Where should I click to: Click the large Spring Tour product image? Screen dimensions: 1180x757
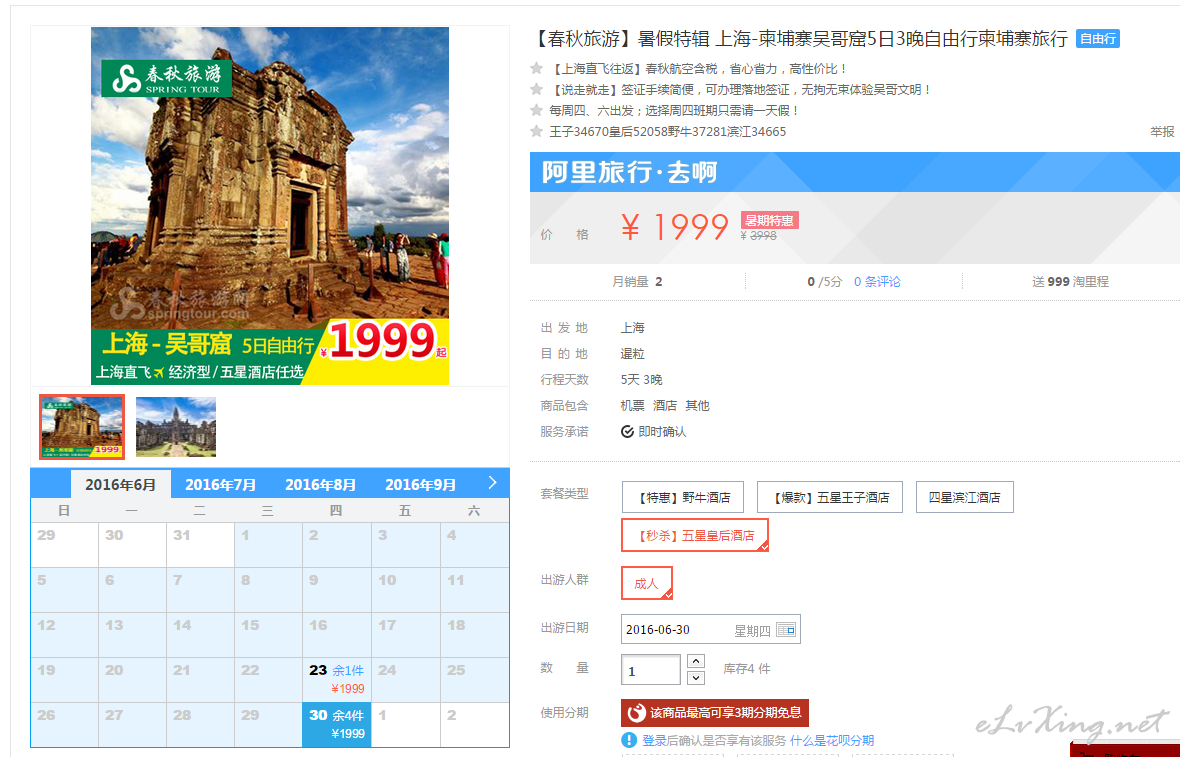[x=270, y=205]
